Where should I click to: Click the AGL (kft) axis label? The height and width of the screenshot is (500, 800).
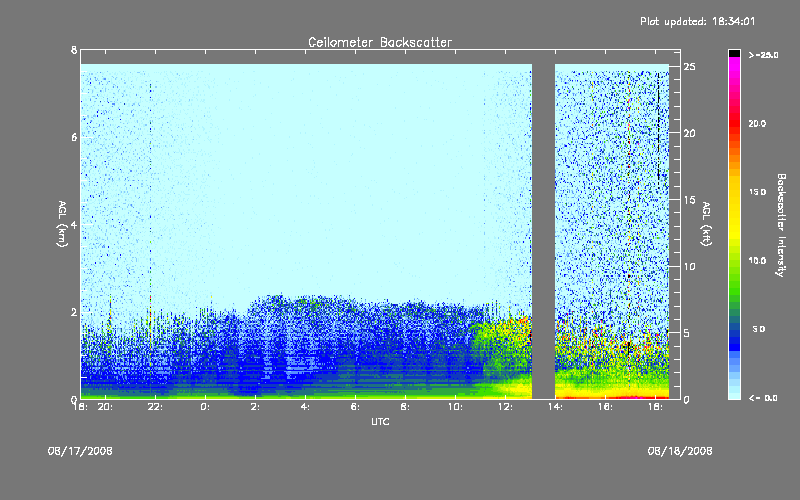(x=707, y=224)
